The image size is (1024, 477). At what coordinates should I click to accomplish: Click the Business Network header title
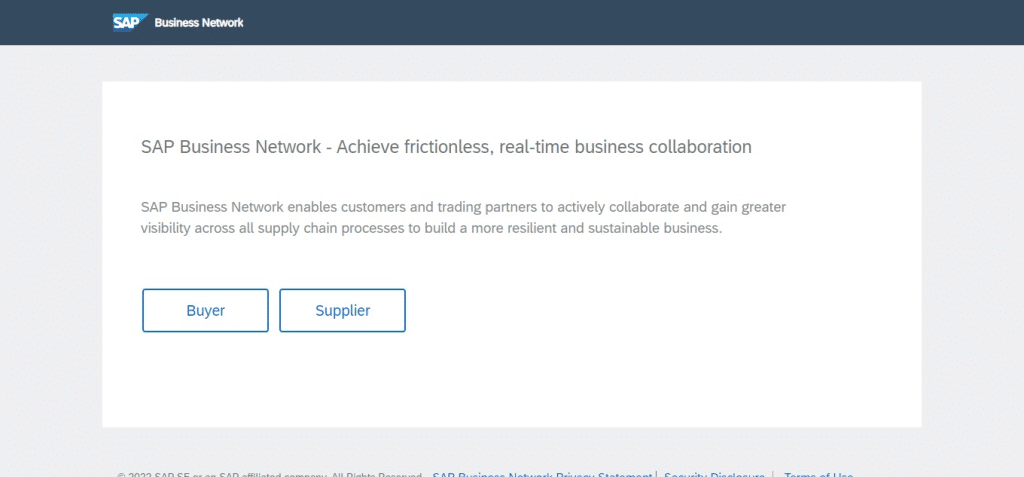click(x=199, y=23)
